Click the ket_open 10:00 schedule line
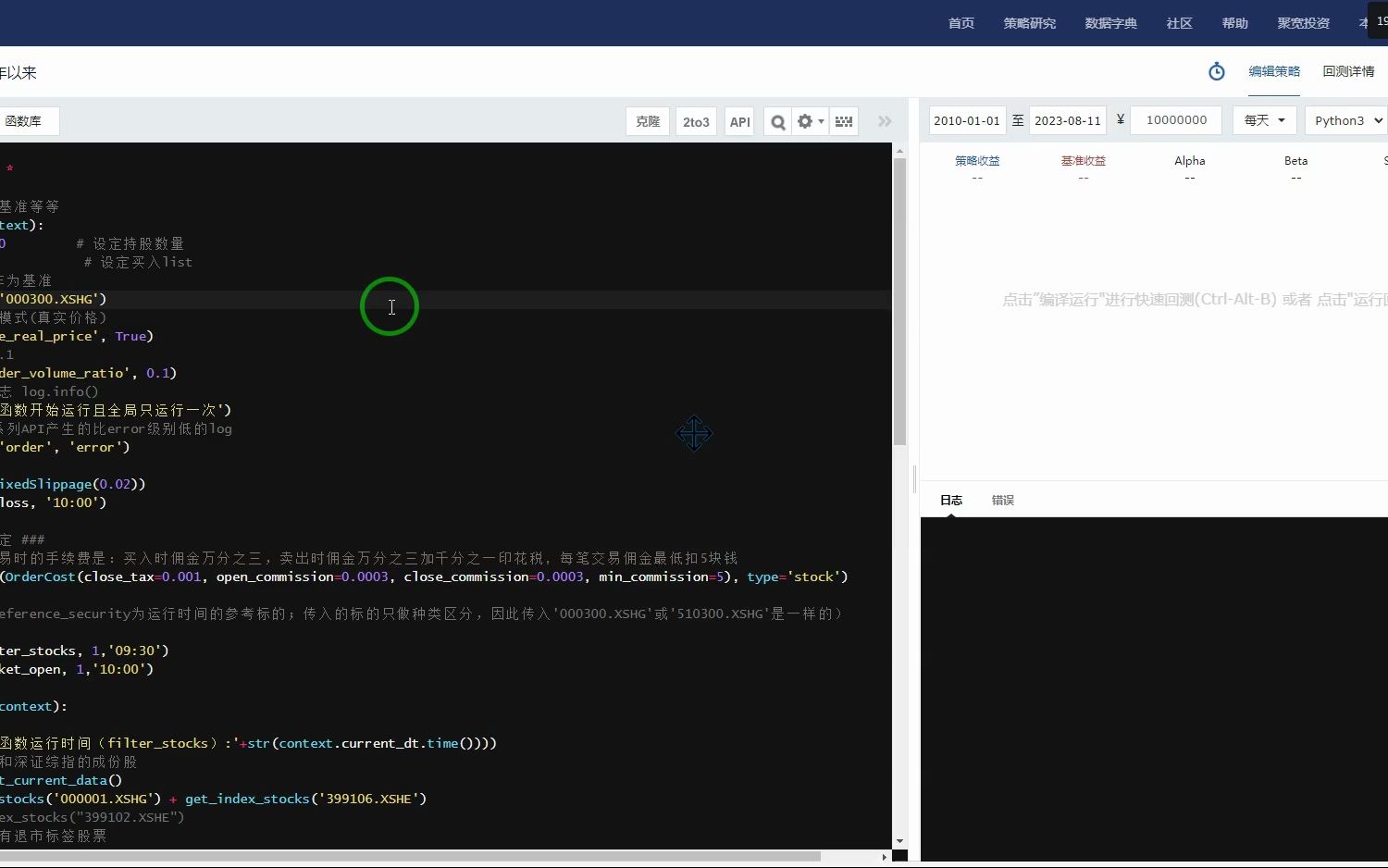This screenshot has height=868, width=1388. pos(77,669)
